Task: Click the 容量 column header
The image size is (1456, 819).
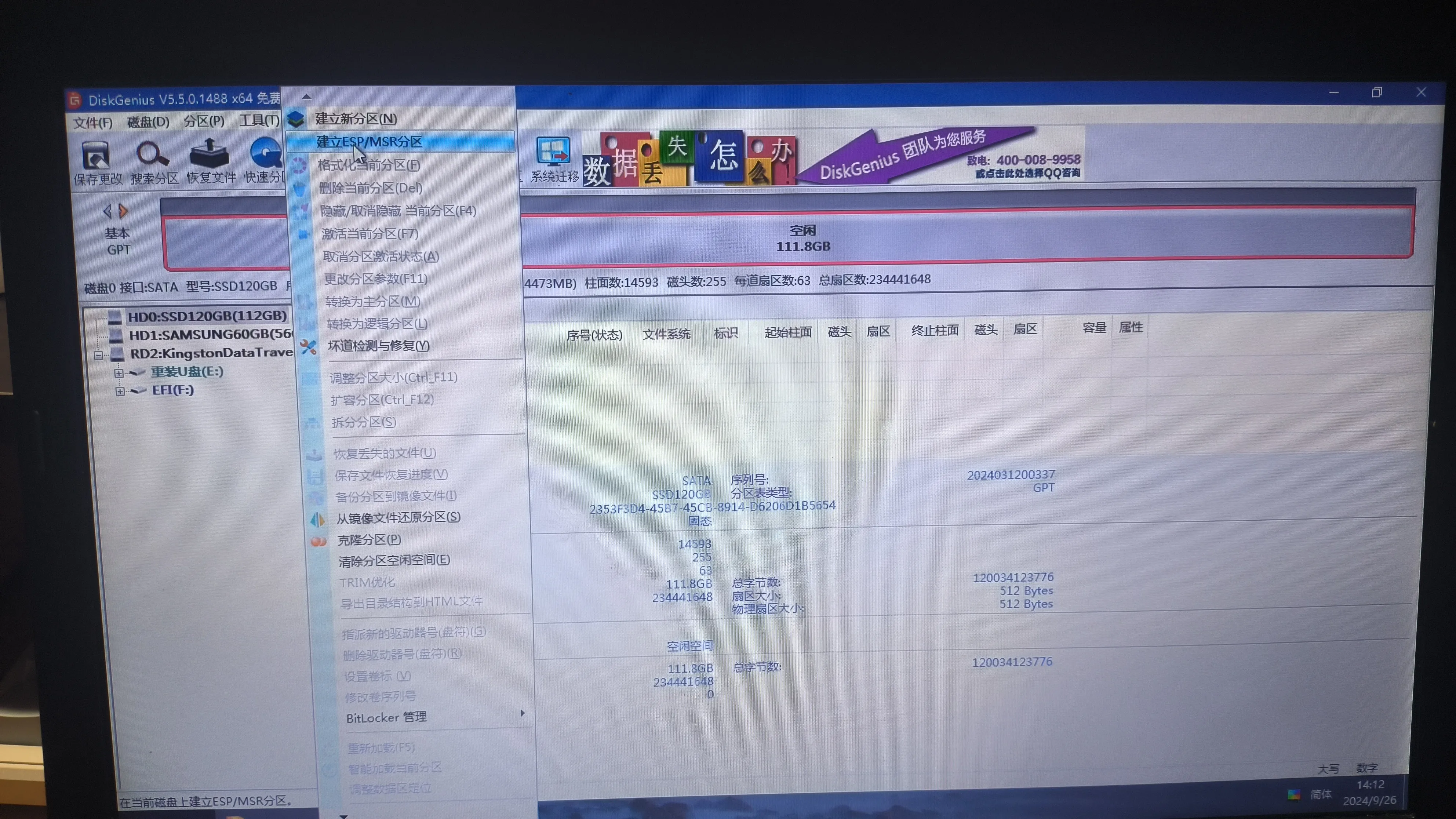Action: 1094,328
